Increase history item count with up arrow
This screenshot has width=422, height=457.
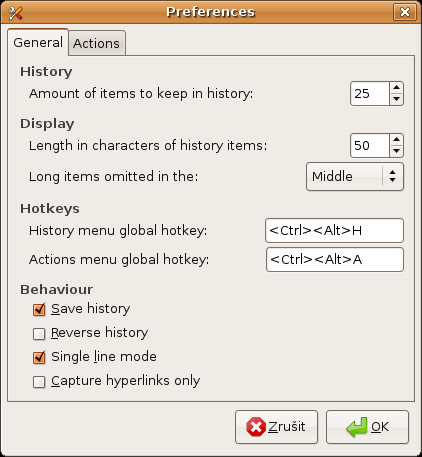[396, 88]
